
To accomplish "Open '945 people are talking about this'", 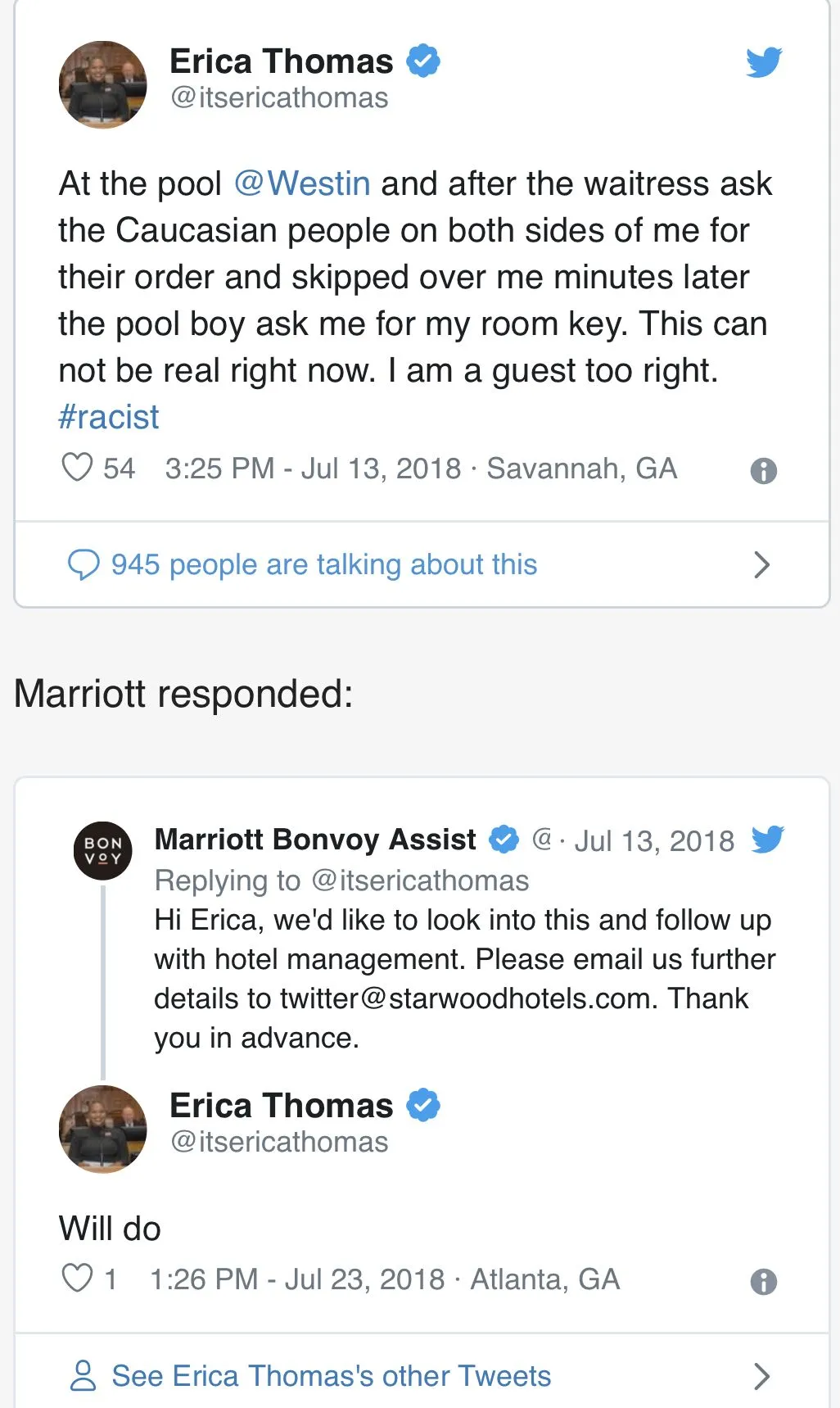I will [324, 564].
